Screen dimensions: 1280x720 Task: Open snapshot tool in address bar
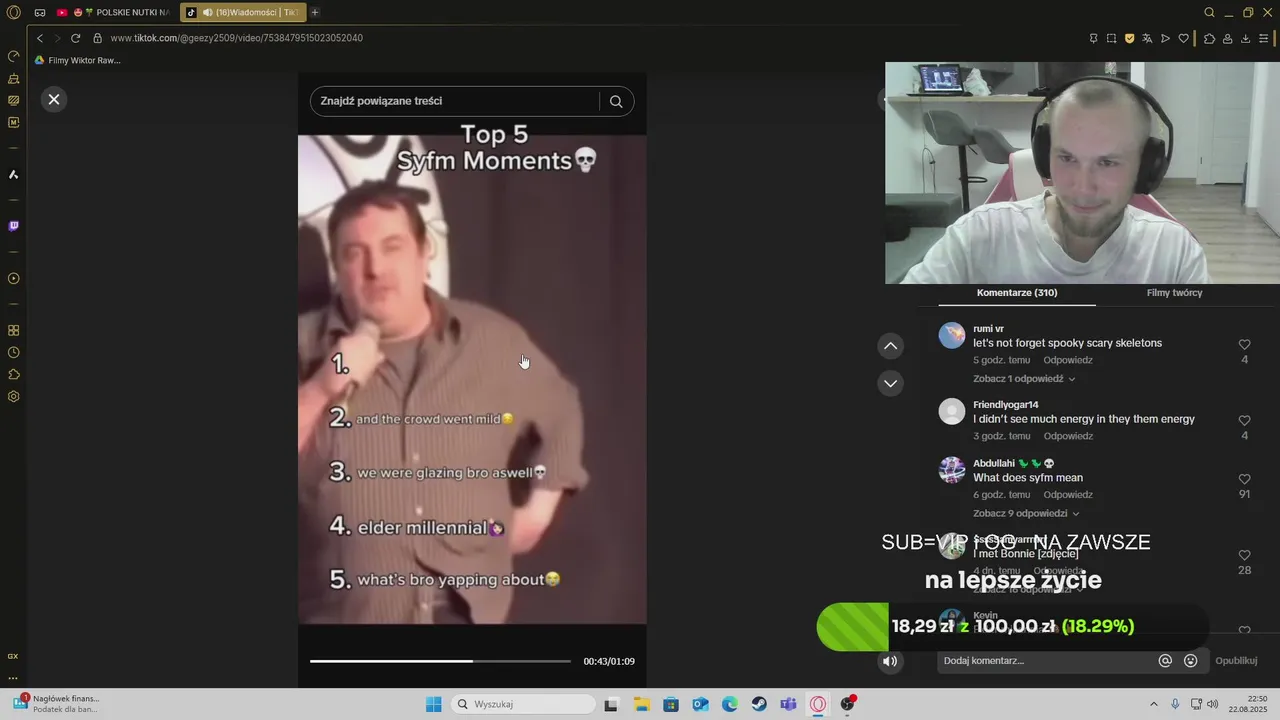point(1111,38)
